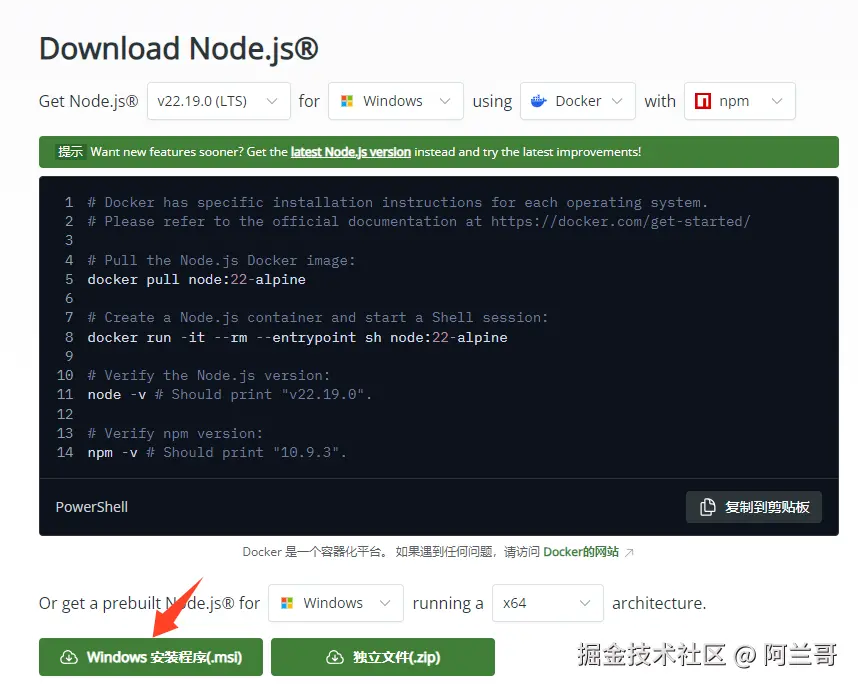This screenshot has height=689, width=858.
Task: Open the prebuilt Windows platform dropdown
Action: click(335, 603)
